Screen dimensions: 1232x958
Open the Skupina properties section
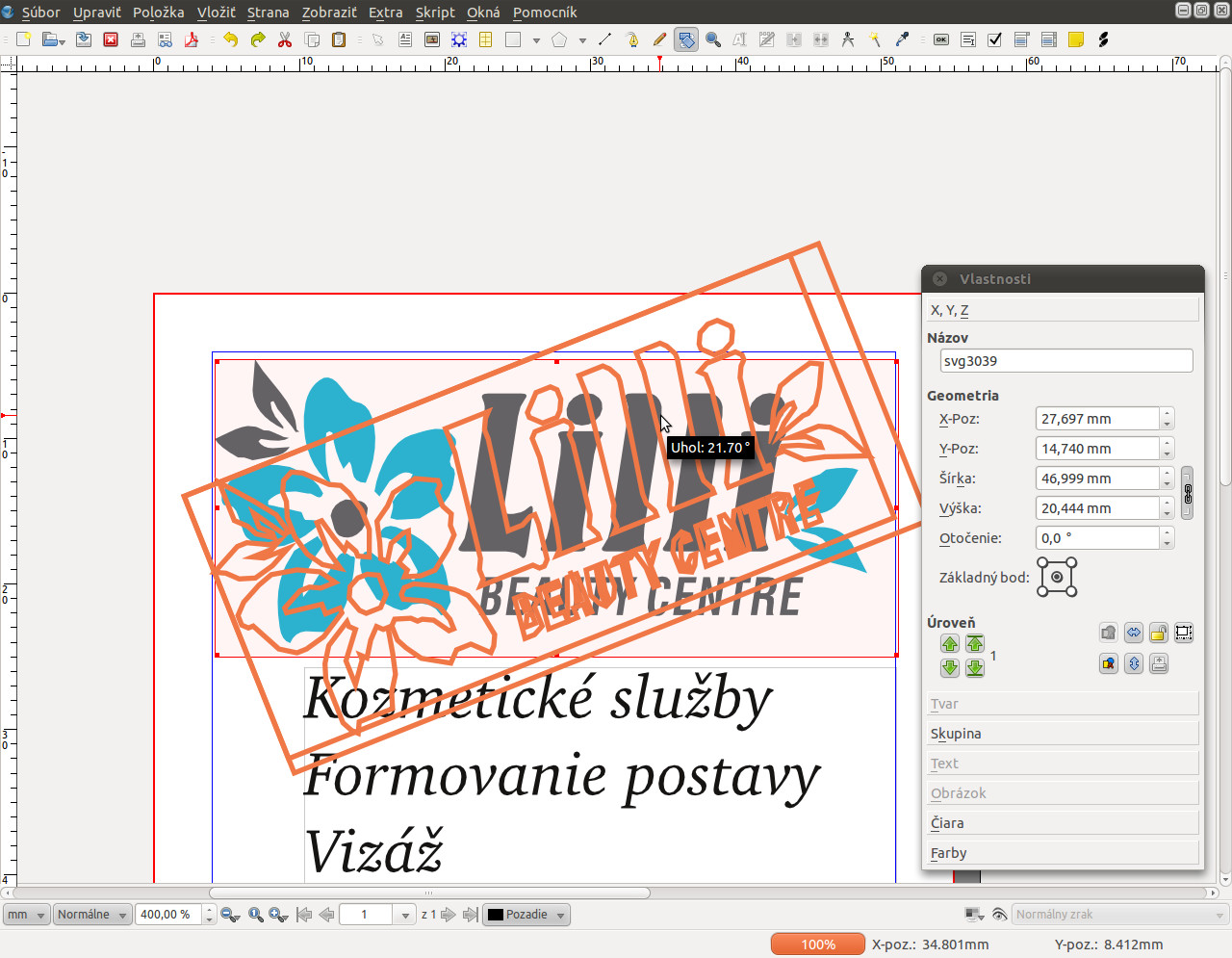coord(1063,734)
